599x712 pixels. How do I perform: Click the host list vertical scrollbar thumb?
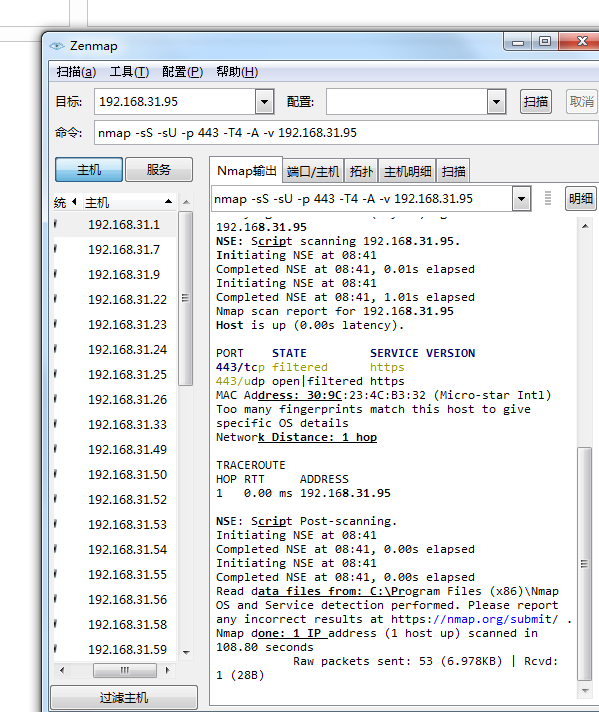tap(185, 298)
